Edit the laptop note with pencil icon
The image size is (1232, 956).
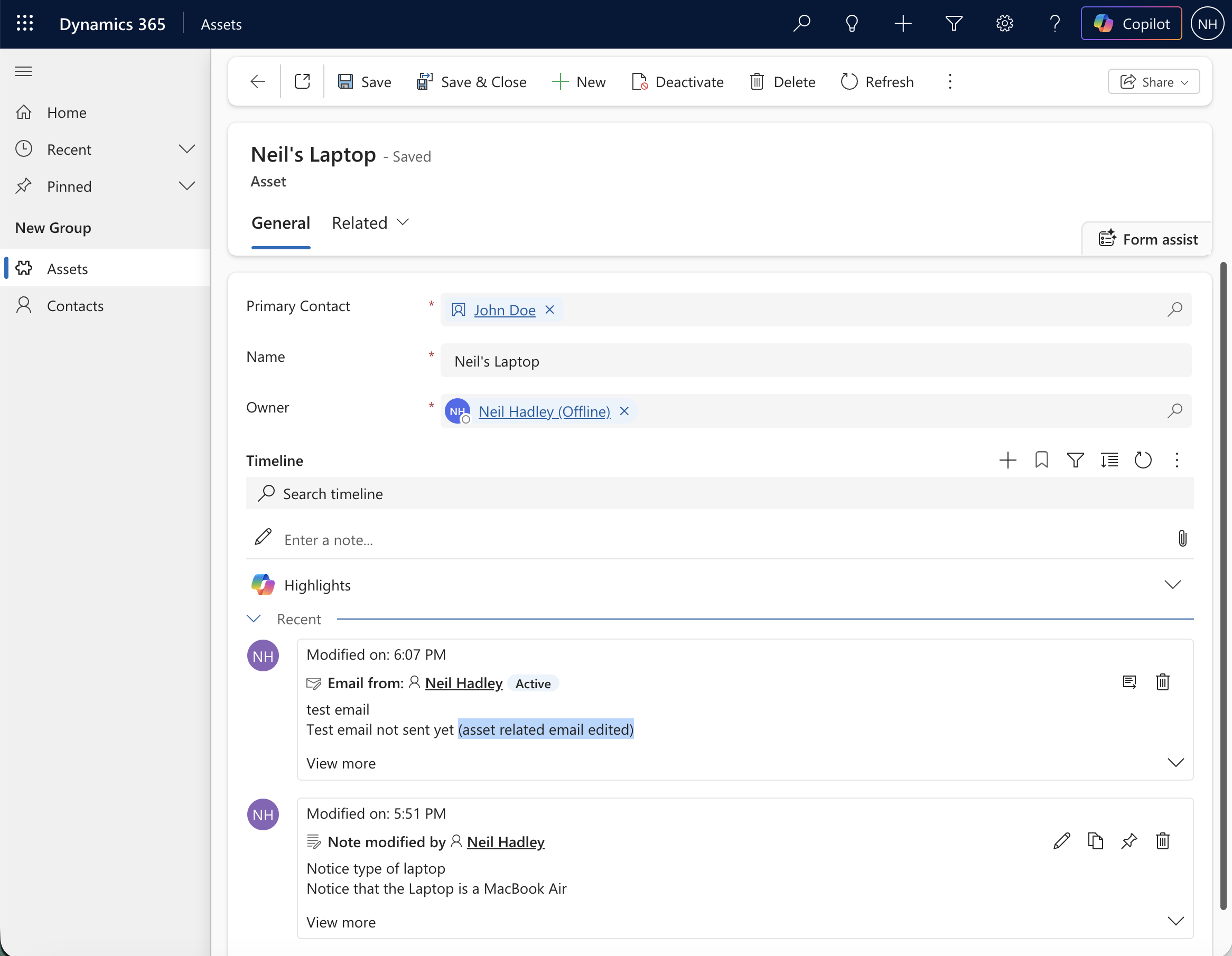pos(1062,841)
